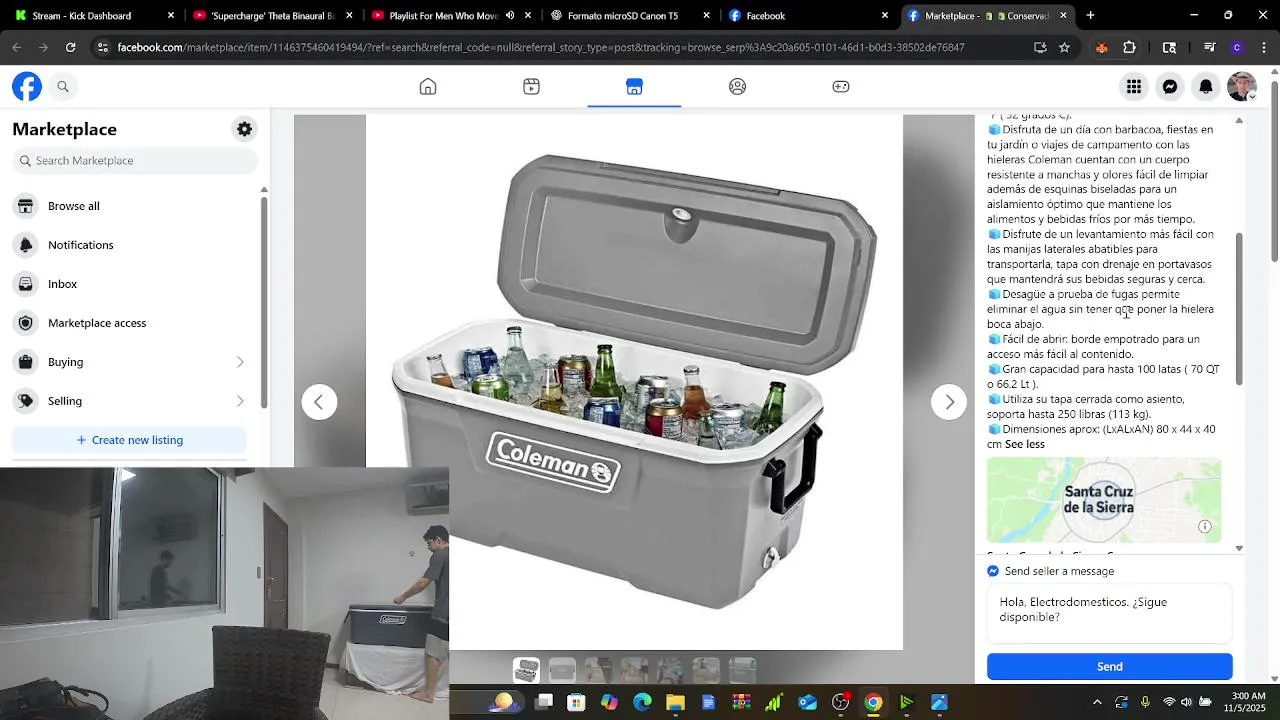Image resolution: width=1280 pixels, height=720 pixels.
Task: Open the Gaming tab icon
Action: pos(841,87)
